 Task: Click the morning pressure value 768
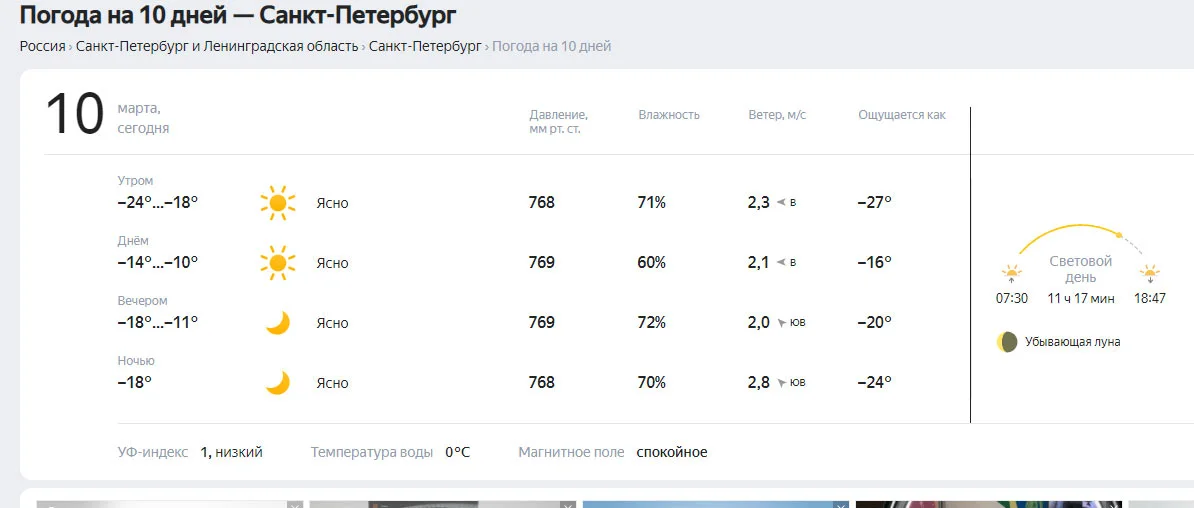(x=541, y=203)
